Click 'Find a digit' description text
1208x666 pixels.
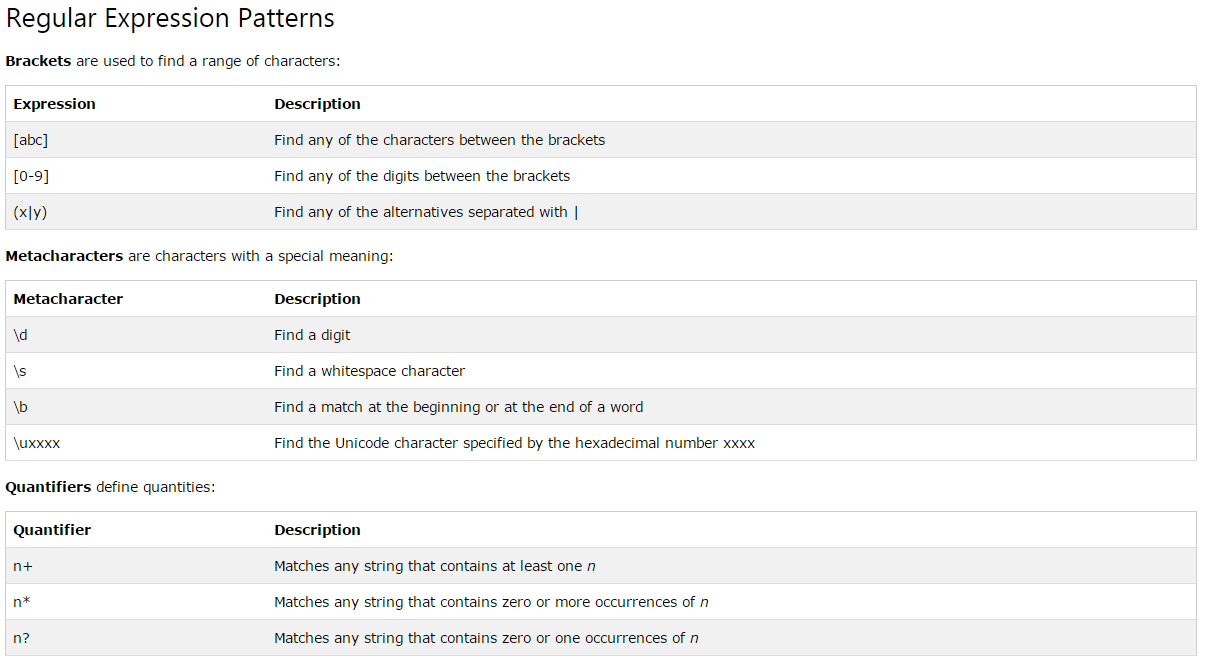[312, 335]
